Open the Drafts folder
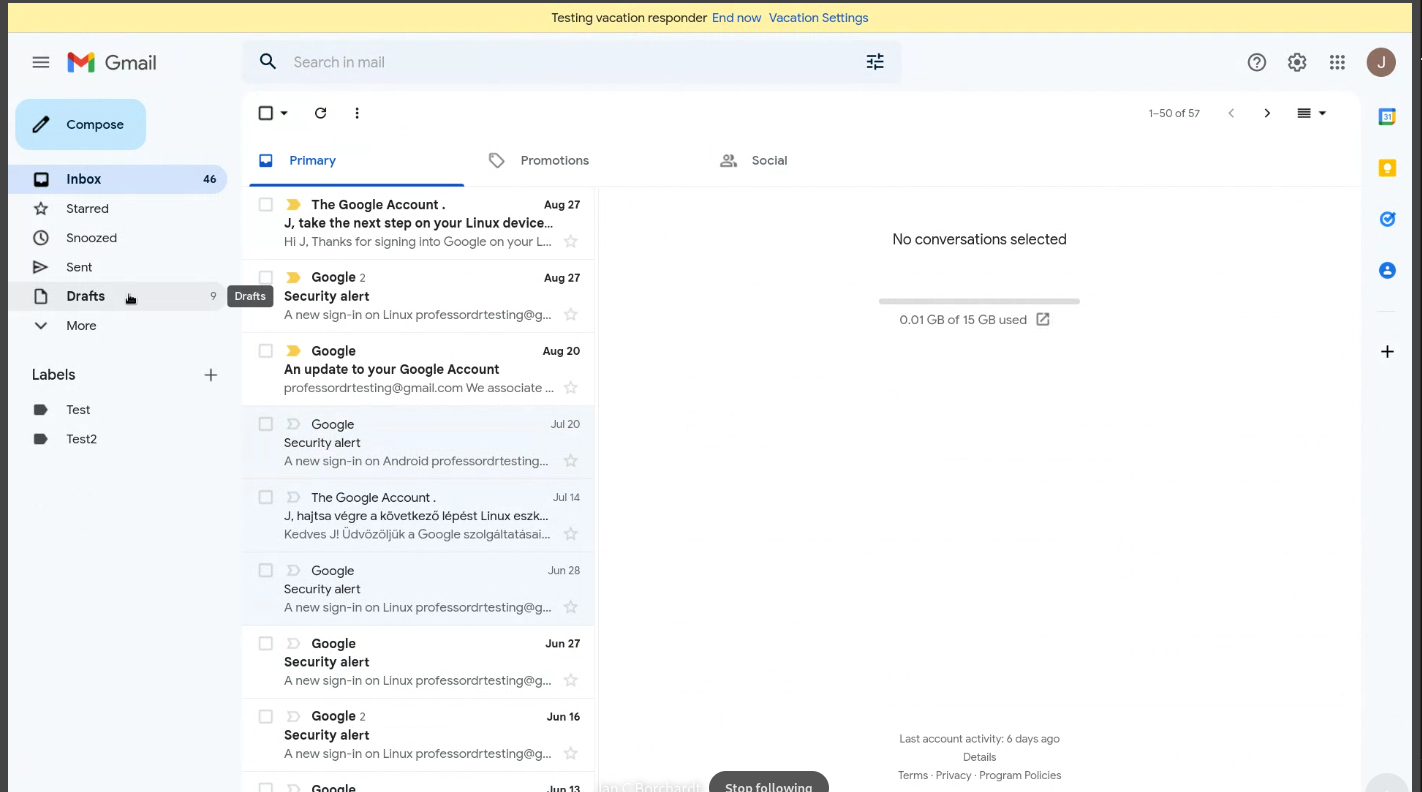This screenshot has height=792, width=1422. click(x=118, y=296)
